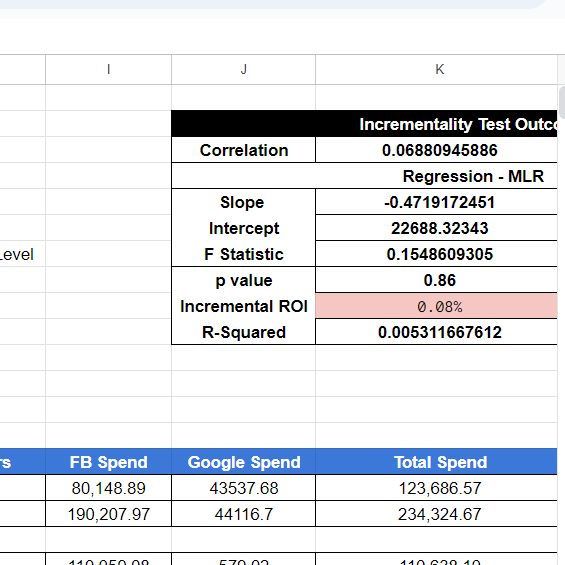Image resolution: width=565 pixels, height=565 pixels.
Task: Click the FB Spend column header cell
Action: pyautogui.click(x=108, y=462)
